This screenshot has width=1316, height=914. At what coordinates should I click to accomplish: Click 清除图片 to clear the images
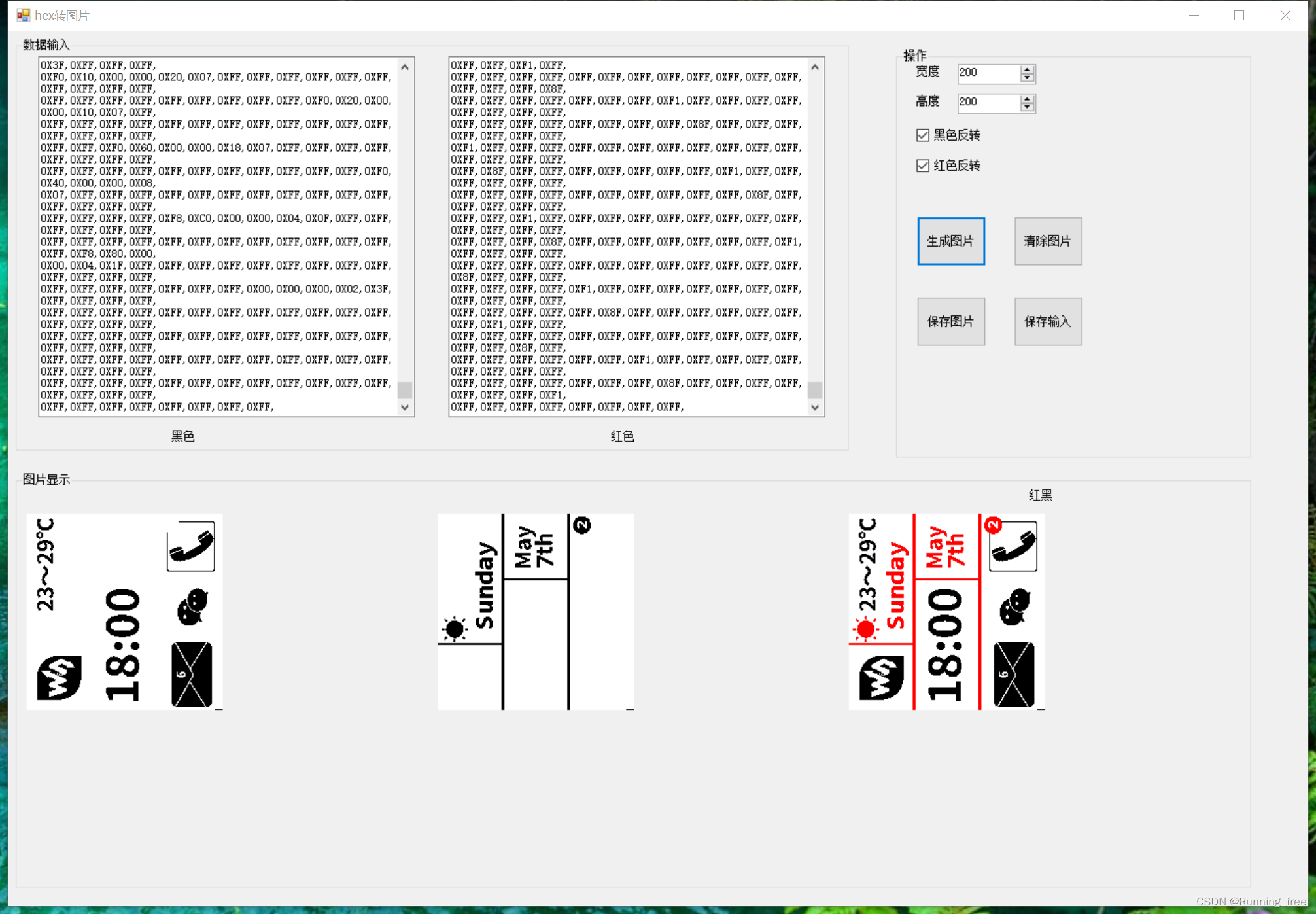[x=1047, y=241]
